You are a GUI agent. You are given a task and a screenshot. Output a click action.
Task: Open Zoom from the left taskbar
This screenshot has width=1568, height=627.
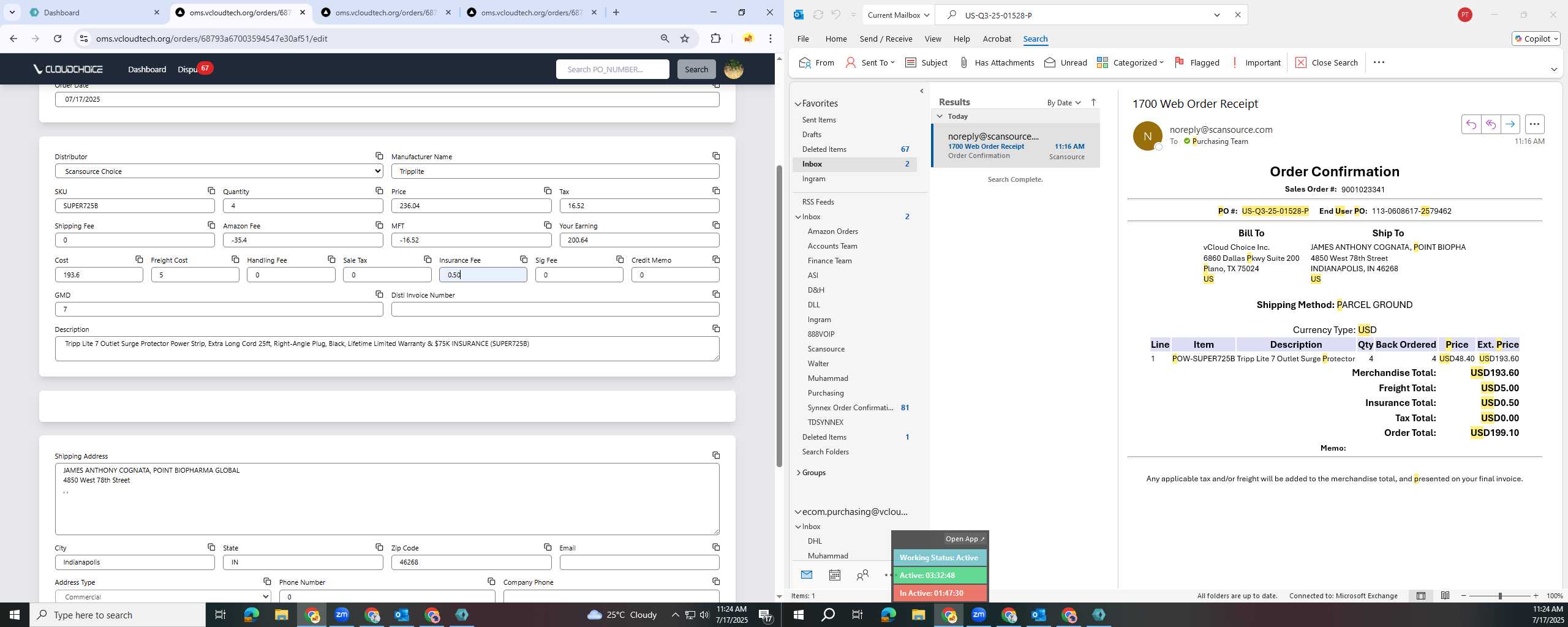coord(342,615)
